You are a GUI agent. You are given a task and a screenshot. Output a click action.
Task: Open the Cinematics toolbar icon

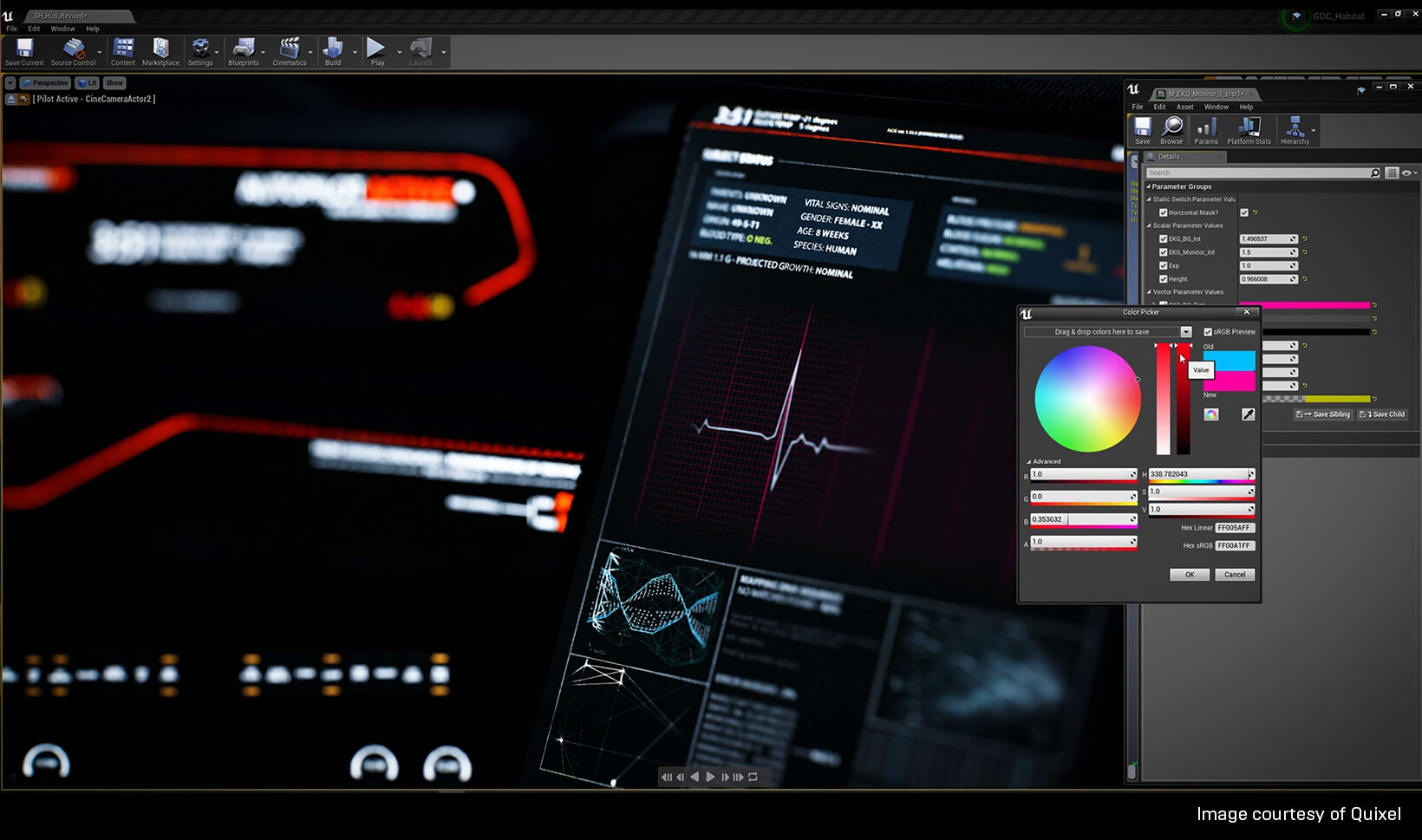click(288, 49)
